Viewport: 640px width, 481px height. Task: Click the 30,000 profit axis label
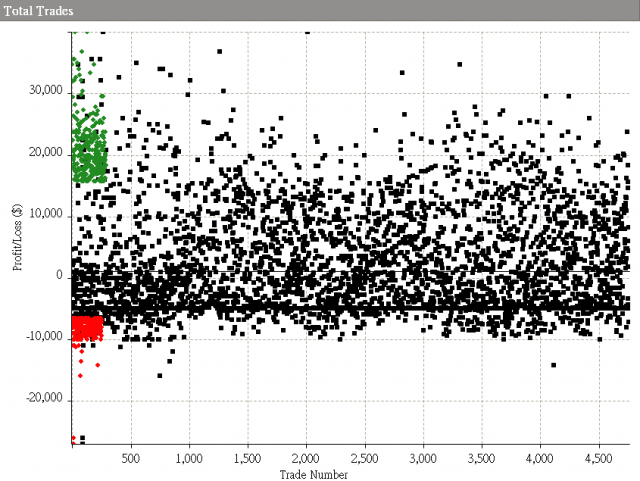tap(46, 90)
